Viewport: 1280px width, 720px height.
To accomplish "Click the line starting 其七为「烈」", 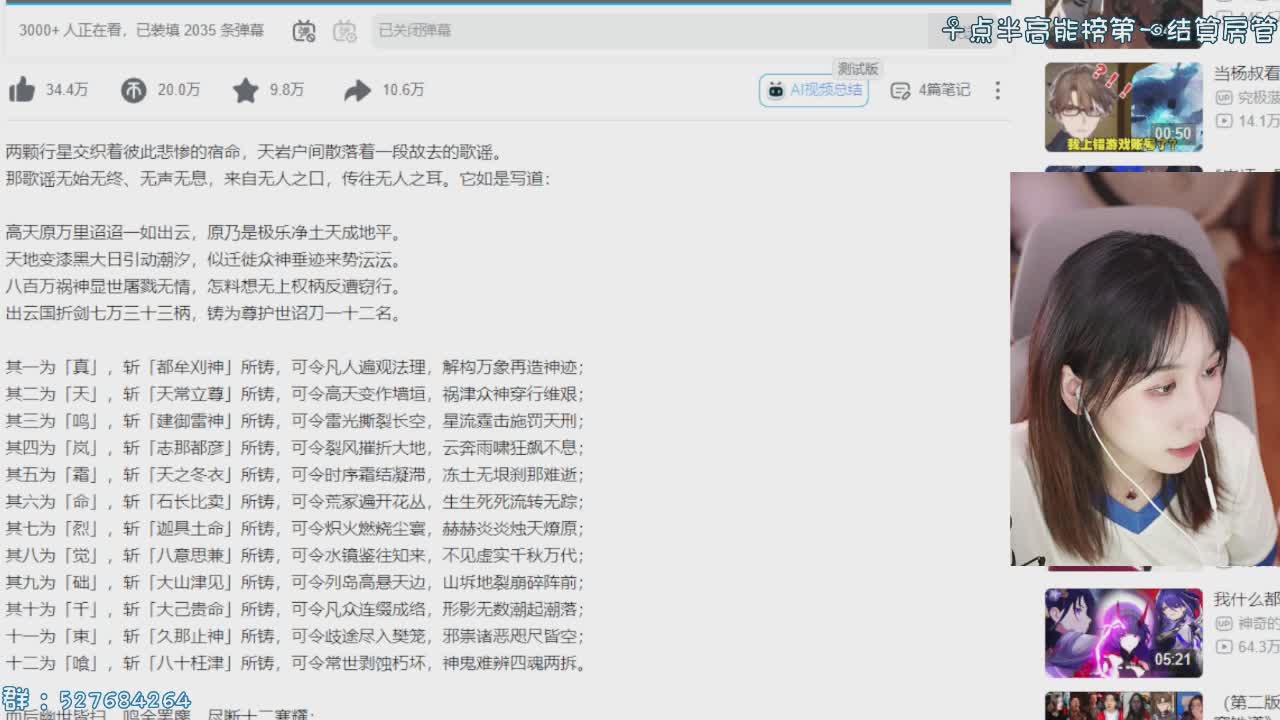I will coord(295,529).
